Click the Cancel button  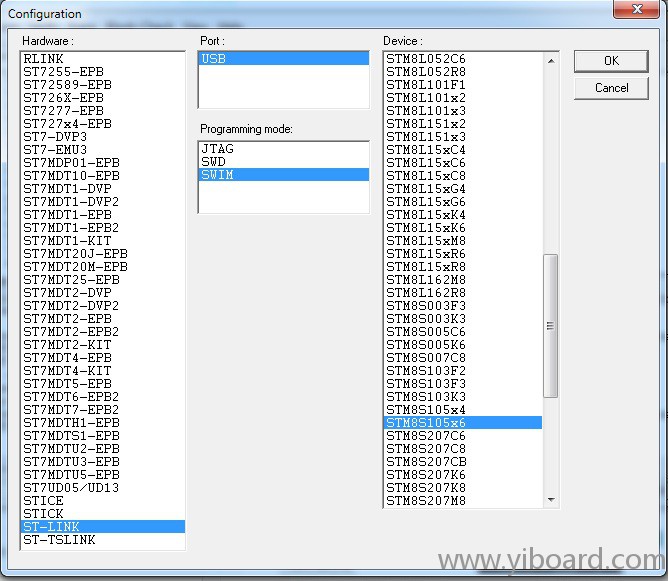coord(611,88)
